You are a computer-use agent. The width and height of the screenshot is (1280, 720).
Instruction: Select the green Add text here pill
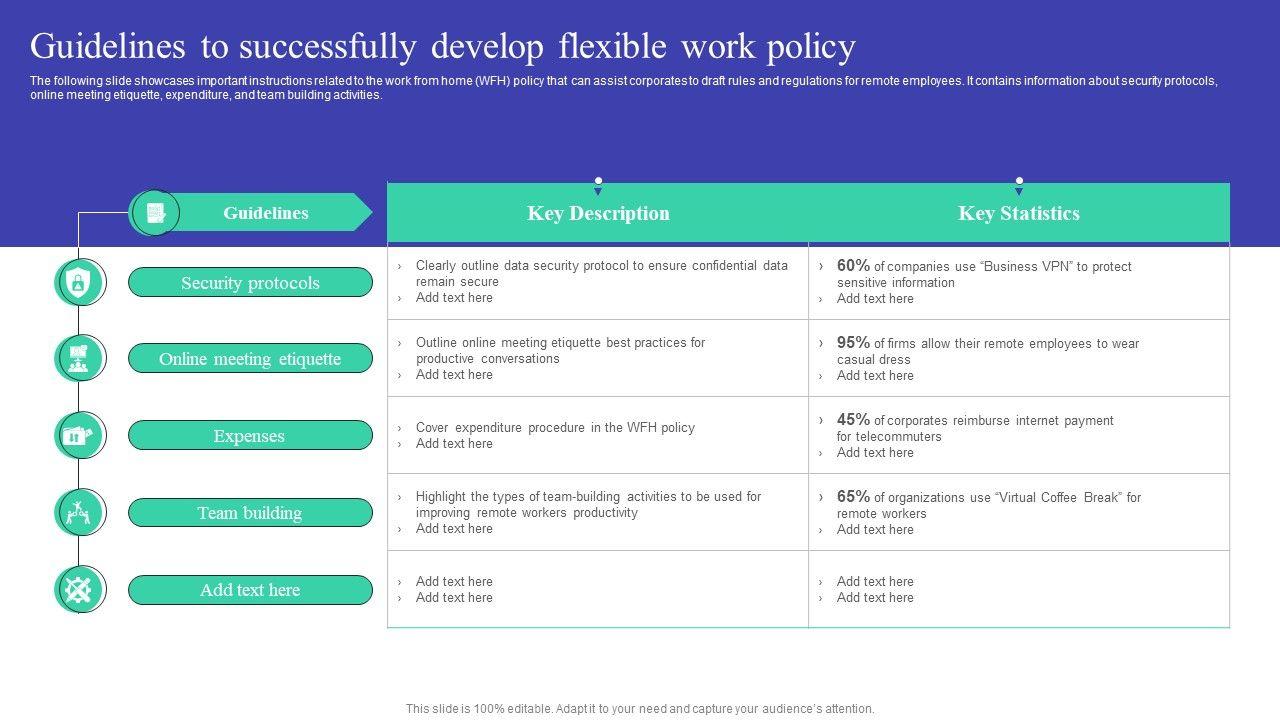(x=250, y=590)
